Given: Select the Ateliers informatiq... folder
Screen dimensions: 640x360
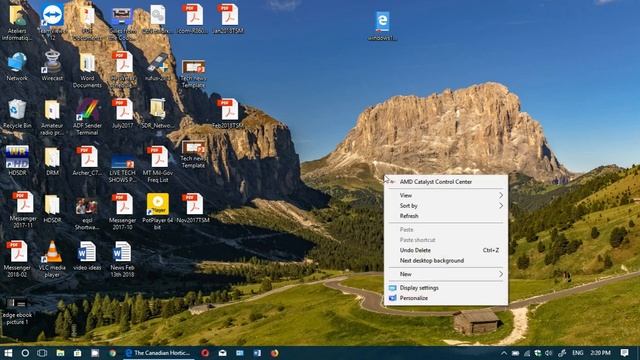Looking at the screenshot, I should point(17,22).
